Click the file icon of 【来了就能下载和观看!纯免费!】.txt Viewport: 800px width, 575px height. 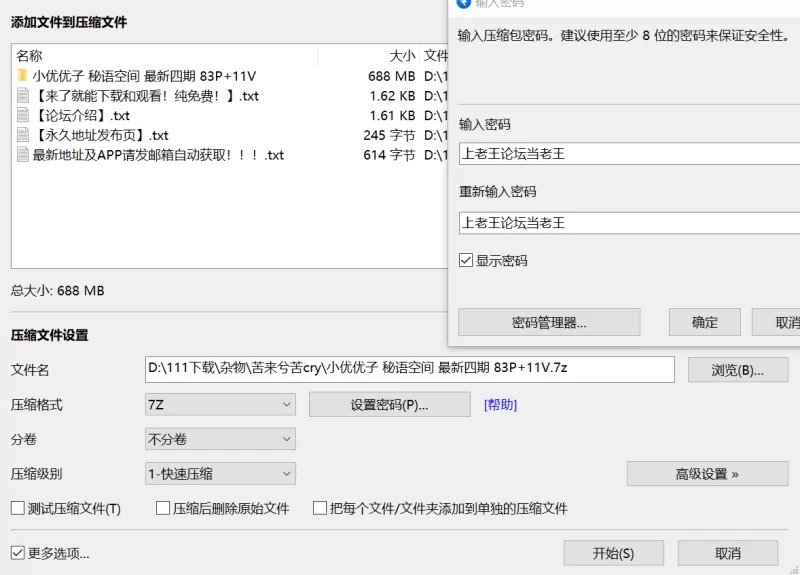(22, 95)
